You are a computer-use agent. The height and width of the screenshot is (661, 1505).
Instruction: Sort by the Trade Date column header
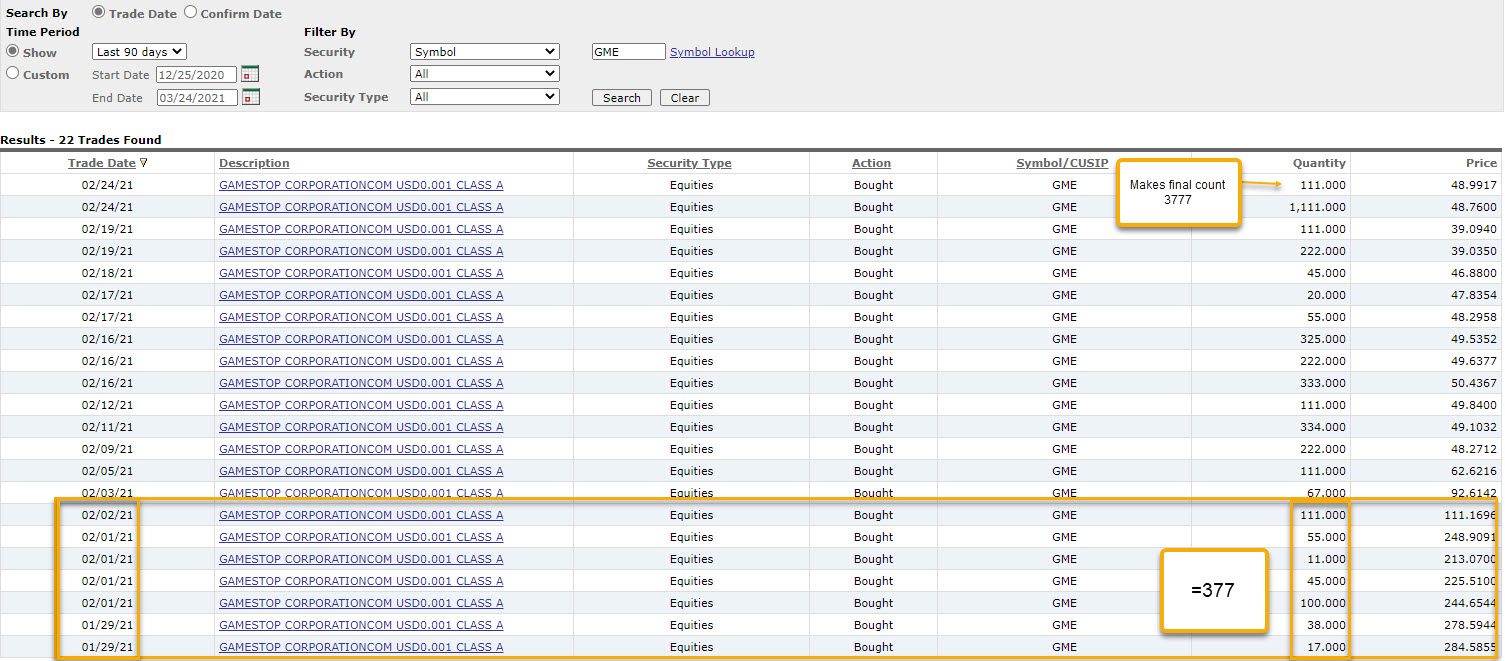point(101,163)
